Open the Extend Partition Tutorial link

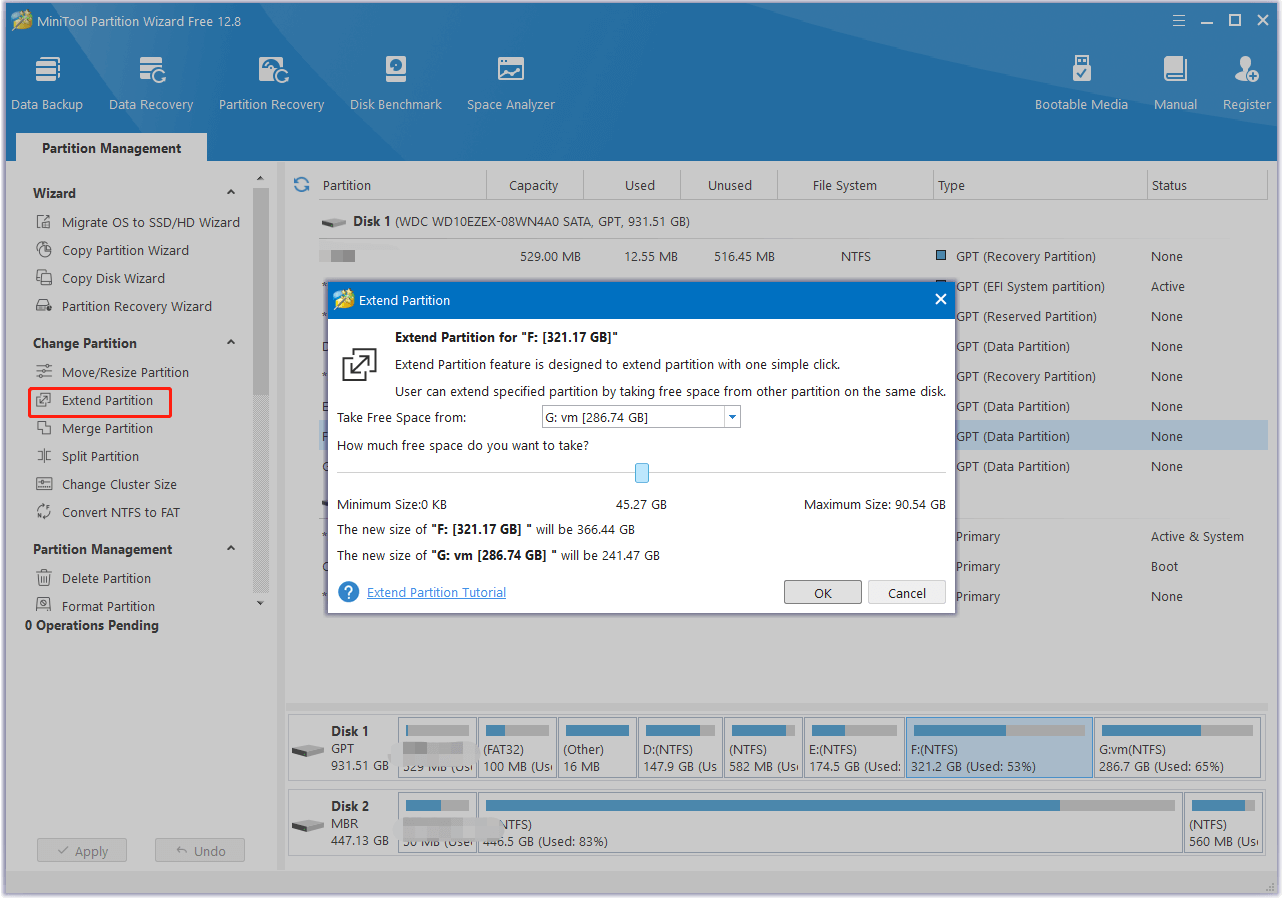[x=436, y=592]
